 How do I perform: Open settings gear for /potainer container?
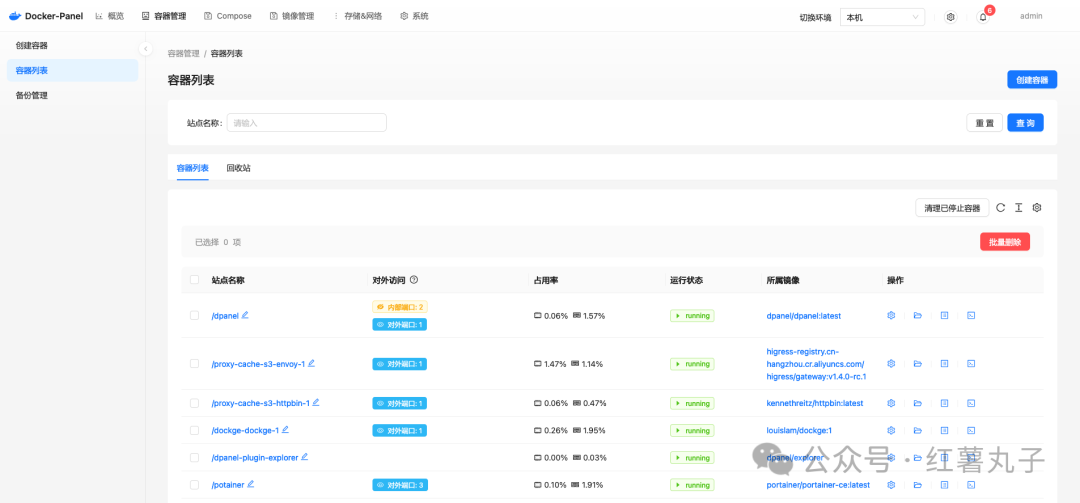pyautogui.click(x=891, y=485)
